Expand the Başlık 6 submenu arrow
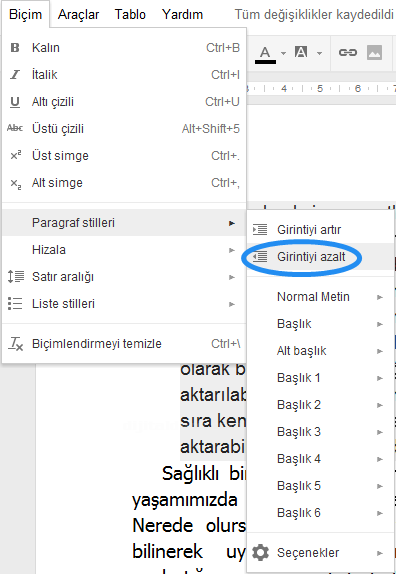 (380, 513)
